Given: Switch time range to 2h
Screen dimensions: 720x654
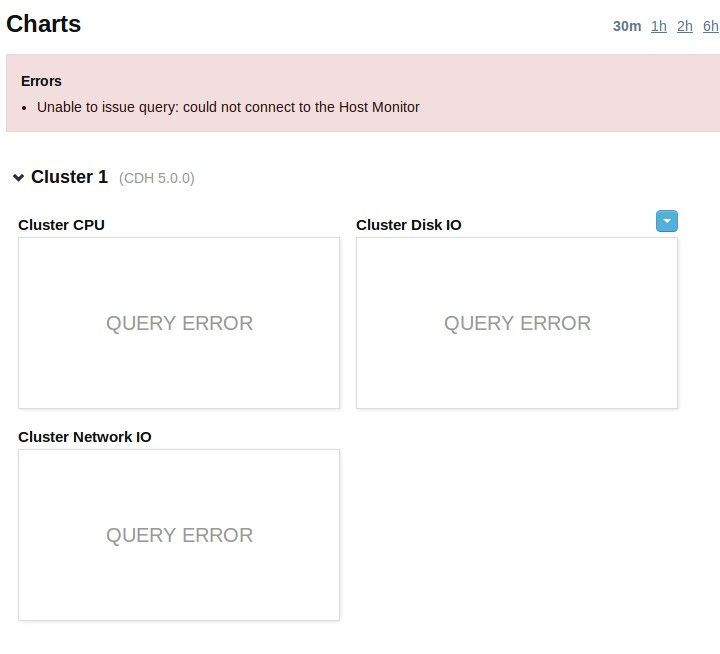Looking at the screenshot, I should (x=685, y=26).
